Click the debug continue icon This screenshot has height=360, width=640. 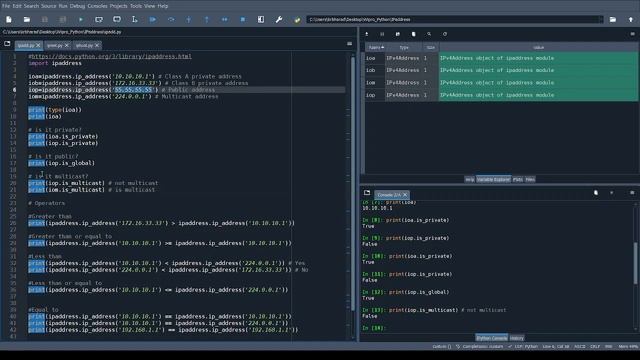(224, 20)
